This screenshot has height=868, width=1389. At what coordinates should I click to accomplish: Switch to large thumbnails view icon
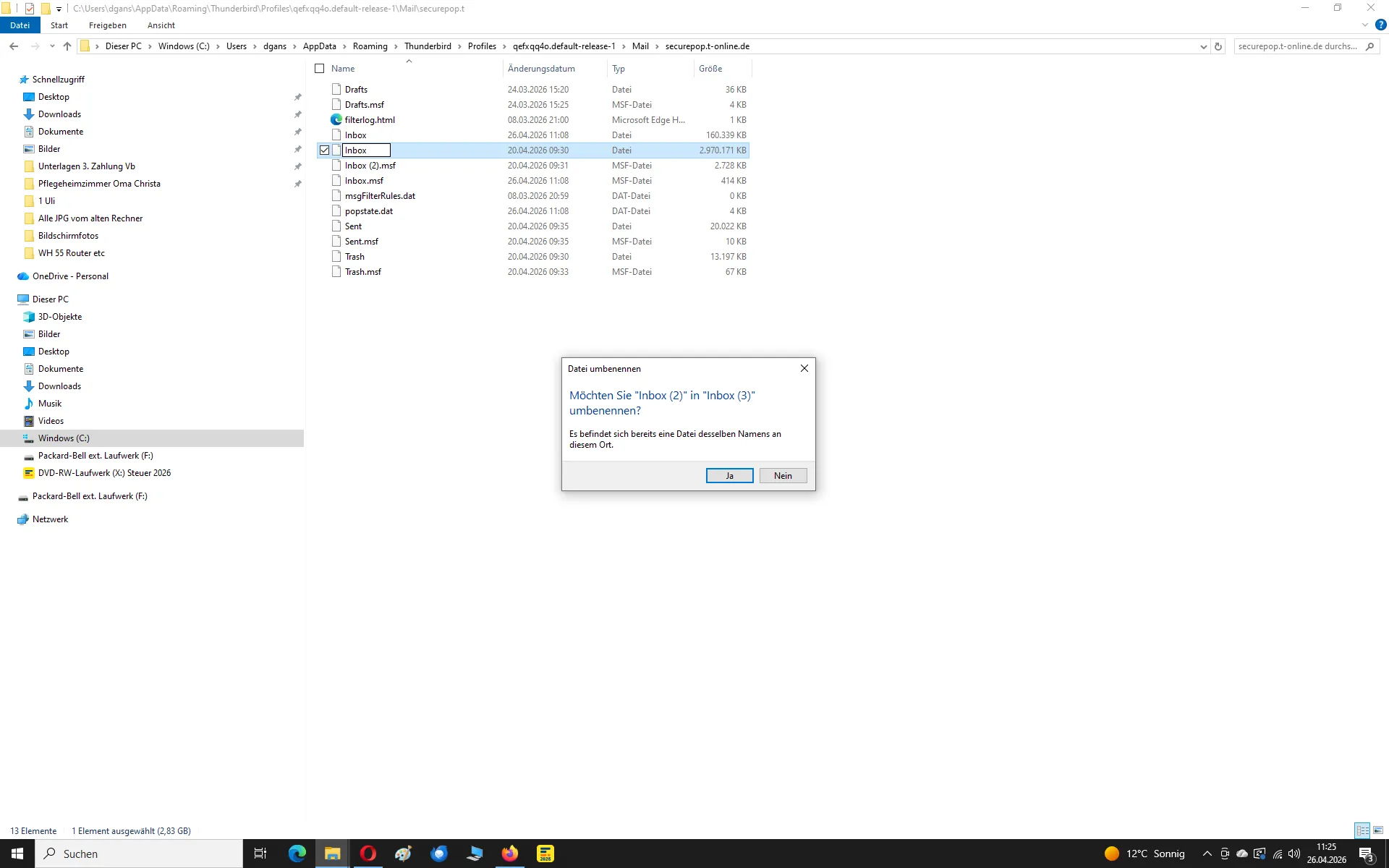pyautogui.click(x=1378, y=830)
